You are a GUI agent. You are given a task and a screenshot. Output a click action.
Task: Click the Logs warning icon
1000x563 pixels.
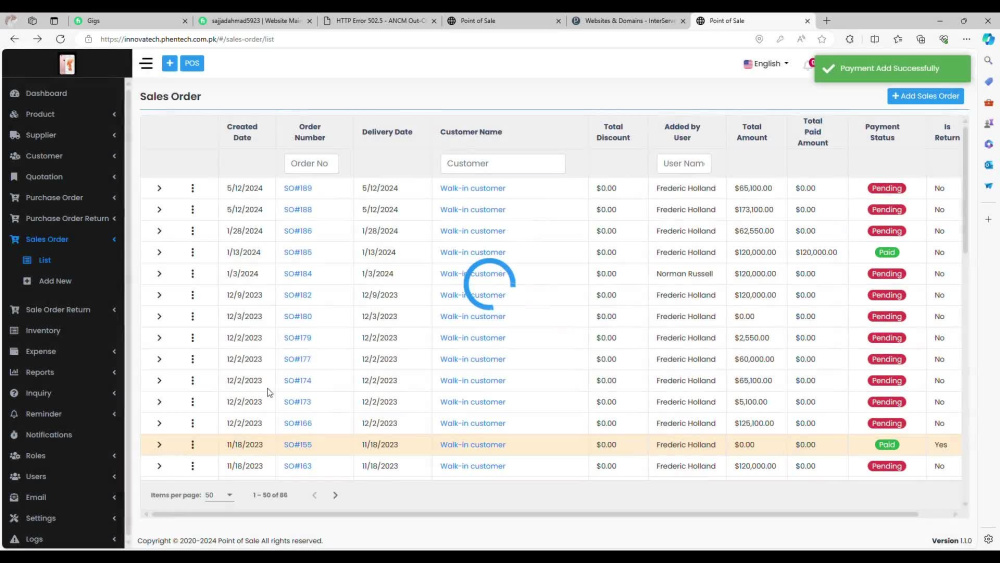14,539
